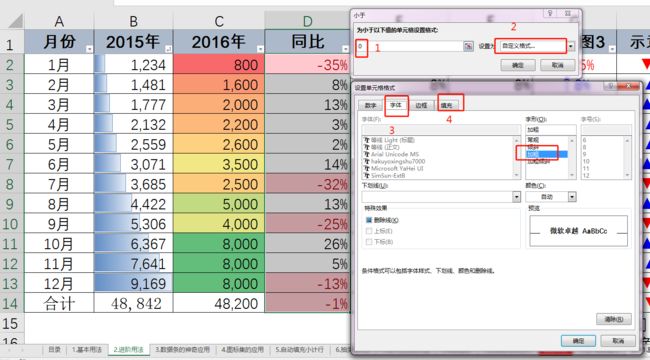
Task: Open the 5.自动填充小计行 sheet tab
Action: 299,350
